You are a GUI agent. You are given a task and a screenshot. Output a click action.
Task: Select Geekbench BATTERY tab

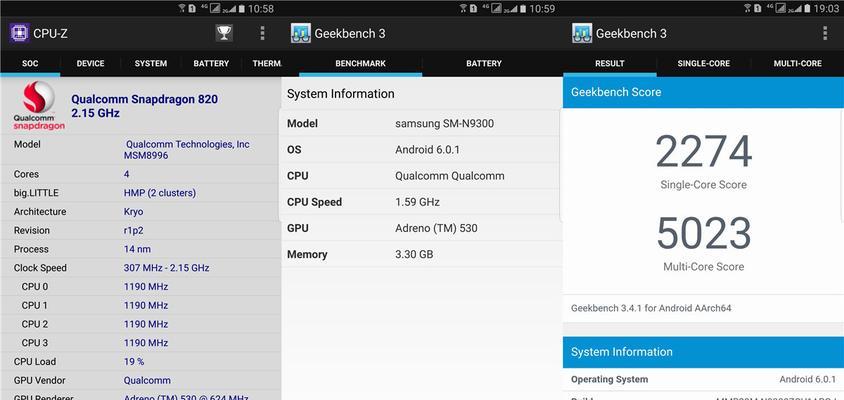pos(484,64)
